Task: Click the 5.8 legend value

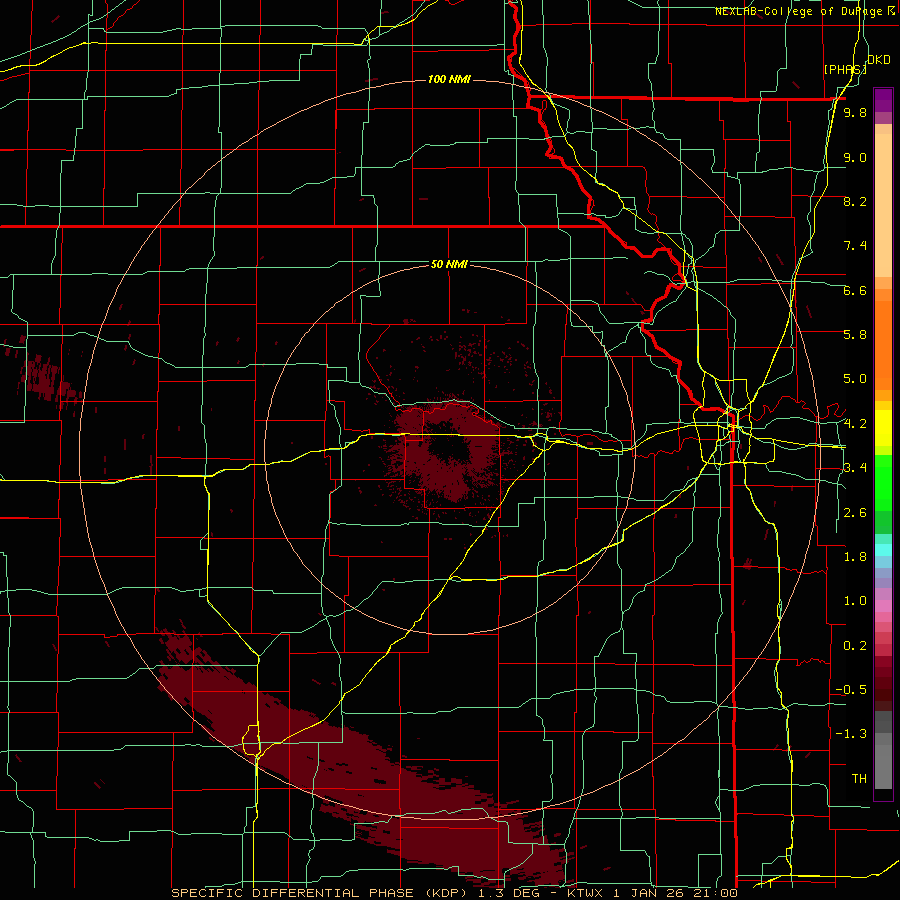Action: click(855, 335)
